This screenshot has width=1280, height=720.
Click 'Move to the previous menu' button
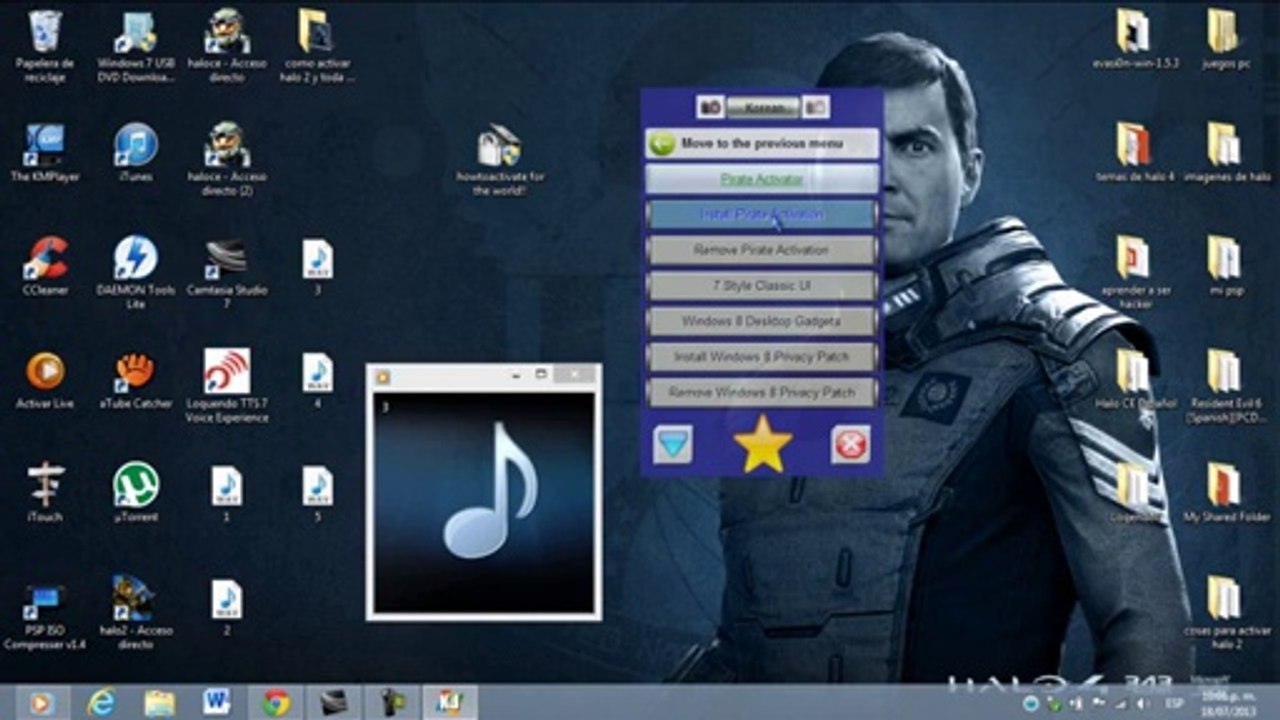coord(762,143)
